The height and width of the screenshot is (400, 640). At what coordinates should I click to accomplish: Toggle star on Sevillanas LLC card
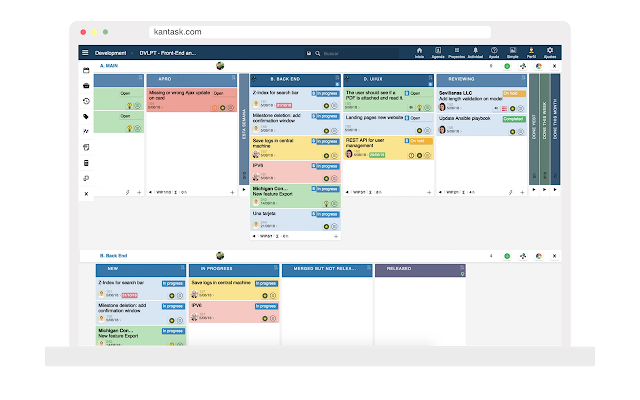tap(512, 109)
